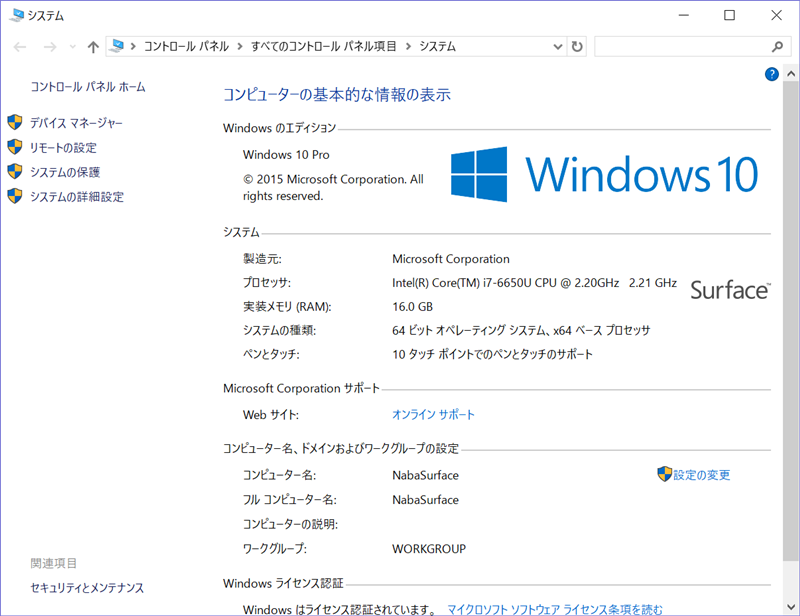800x616 pixels.
Task: Open コントロール パネル ホーム in the sidebar
Action: [88, 87]
